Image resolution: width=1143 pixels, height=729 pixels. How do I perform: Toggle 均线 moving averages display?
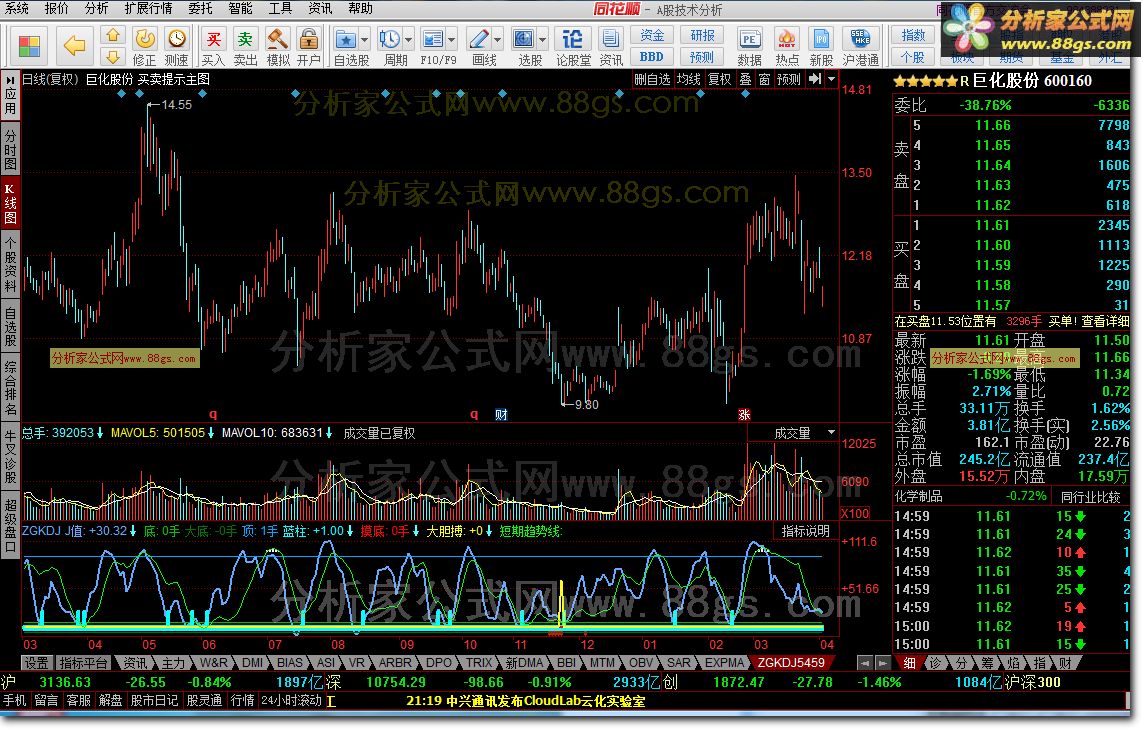point(688,79)
